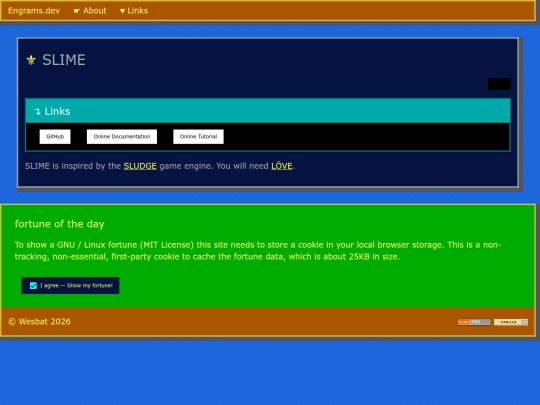Open the Online Tutorial button
The image size is (540, 405).
pos(198,136)
